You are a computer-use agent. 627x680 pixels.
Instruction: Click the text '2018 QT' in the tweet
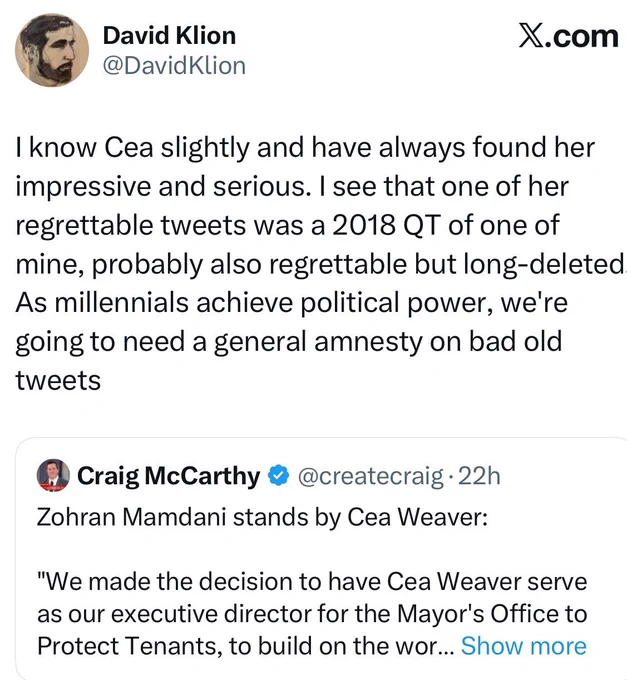[388, 225]
